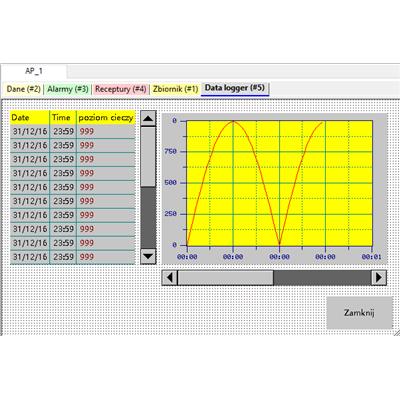The image size is (400, 400).
Task: Click the 500 label on the chart axis
Action: (170, 183)
